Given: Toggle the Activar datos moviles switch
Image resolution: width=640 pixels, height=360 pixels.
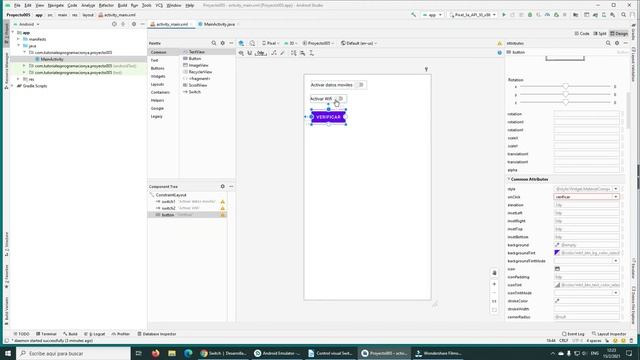Looking at the screenshot, I should coord(360,85).
